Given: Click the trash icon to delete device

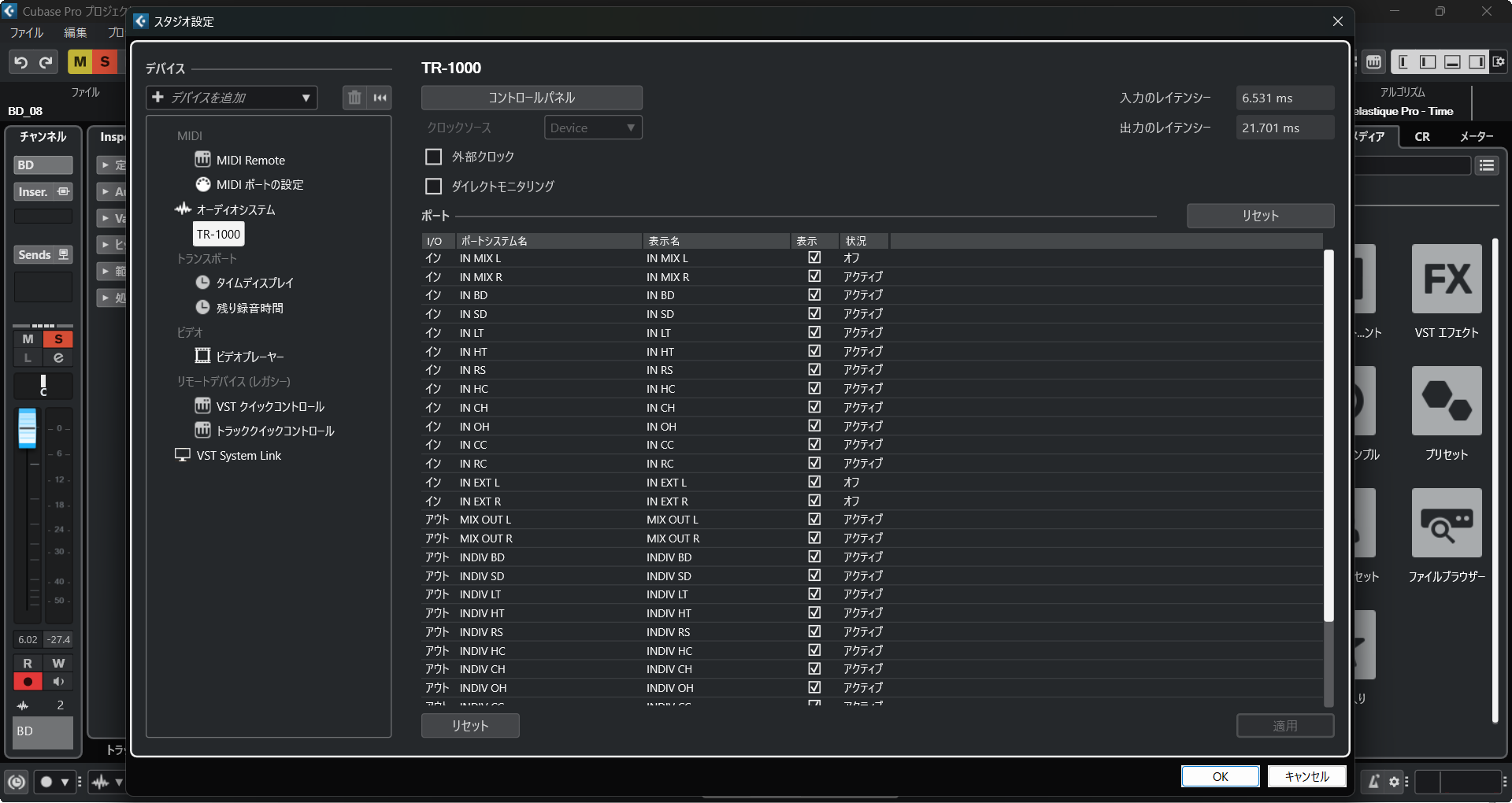Looking at the screenshot, I should 354,98.
